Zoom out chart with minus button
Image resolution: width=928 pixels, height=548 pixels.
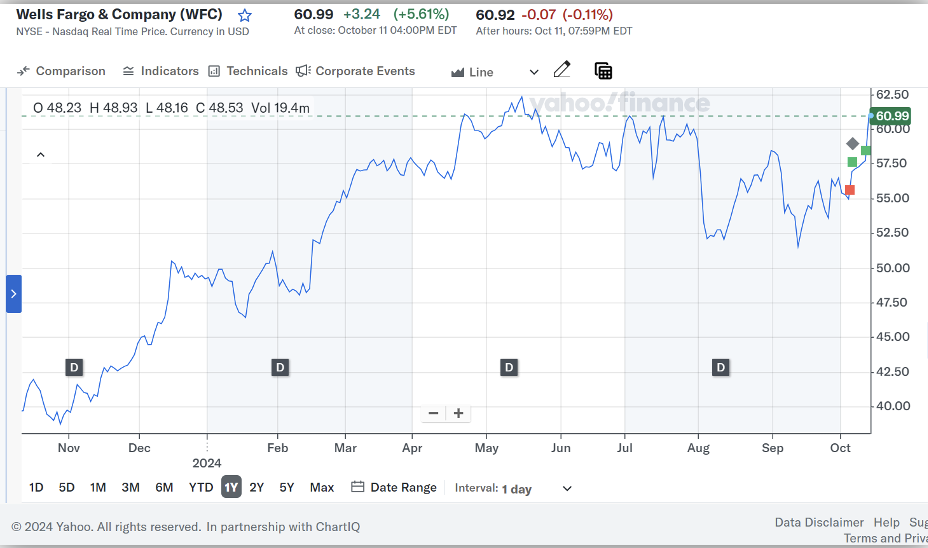pos(433,413)
